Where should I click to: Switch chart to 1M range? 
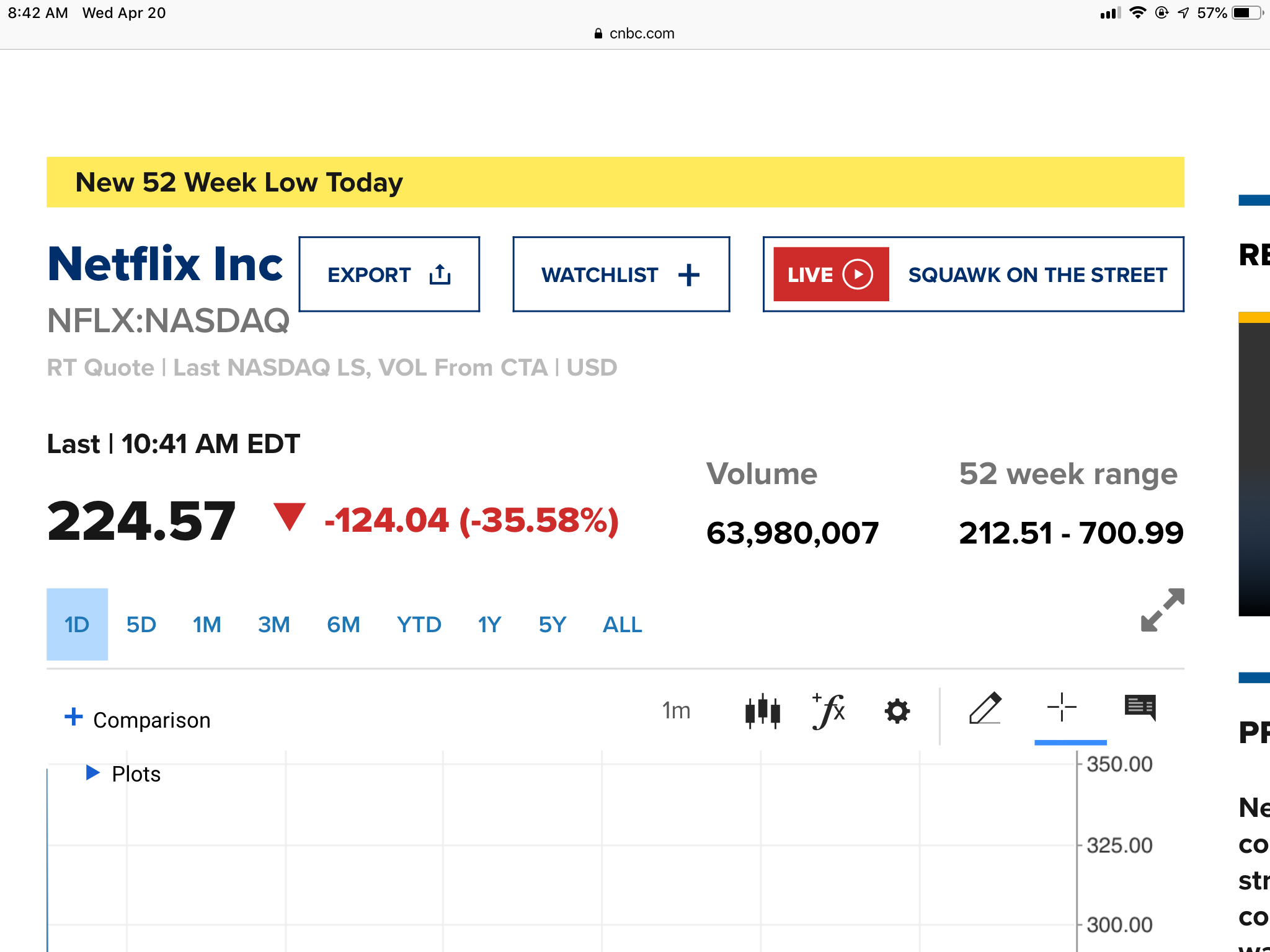[206, 624]
